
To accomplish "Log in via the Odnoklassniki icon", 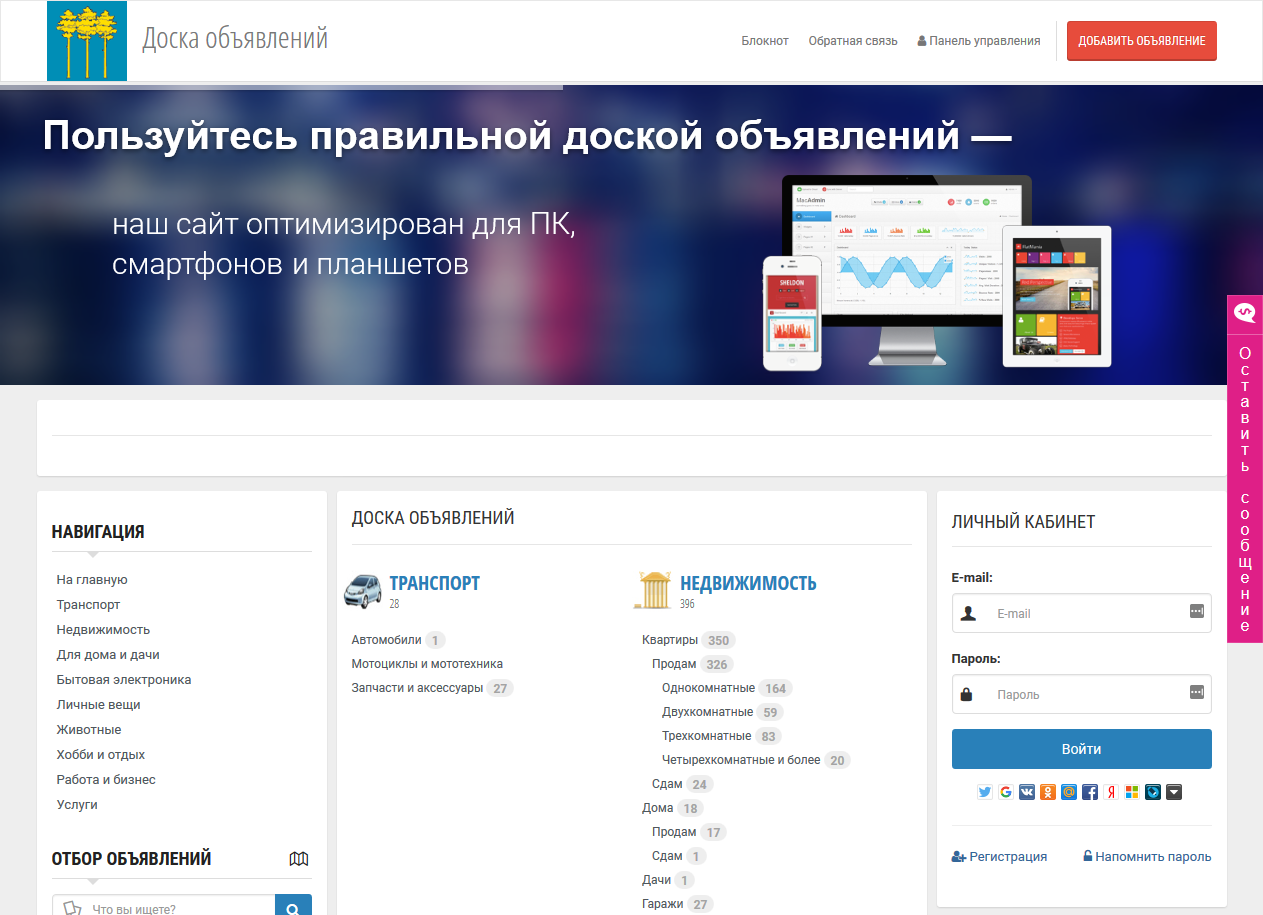I will pyautogui.click(x=1048, y=792).
